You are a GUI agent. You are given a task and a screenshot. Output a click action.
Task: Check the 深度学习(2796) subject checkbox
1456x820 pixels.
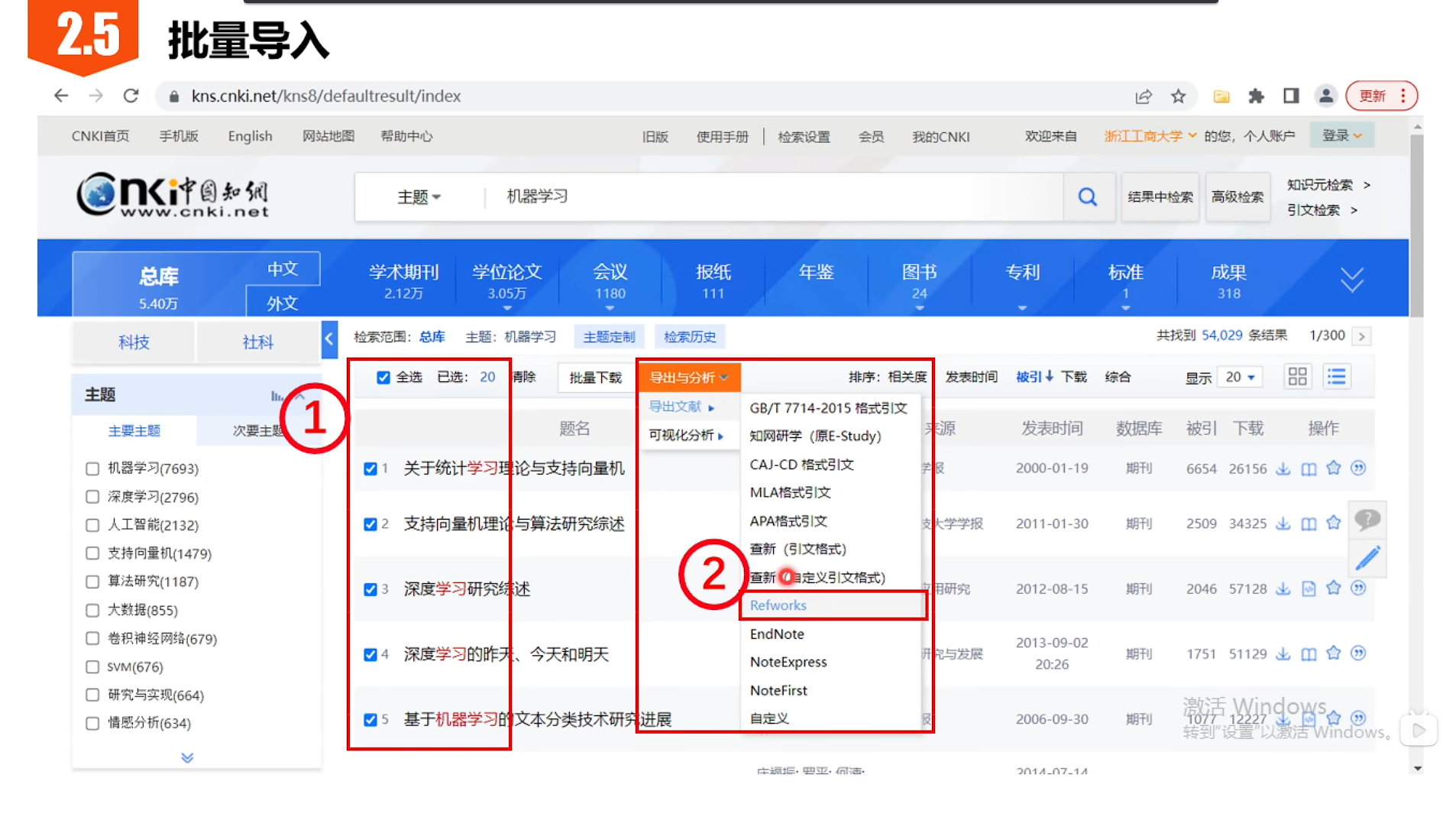[92, 496]
